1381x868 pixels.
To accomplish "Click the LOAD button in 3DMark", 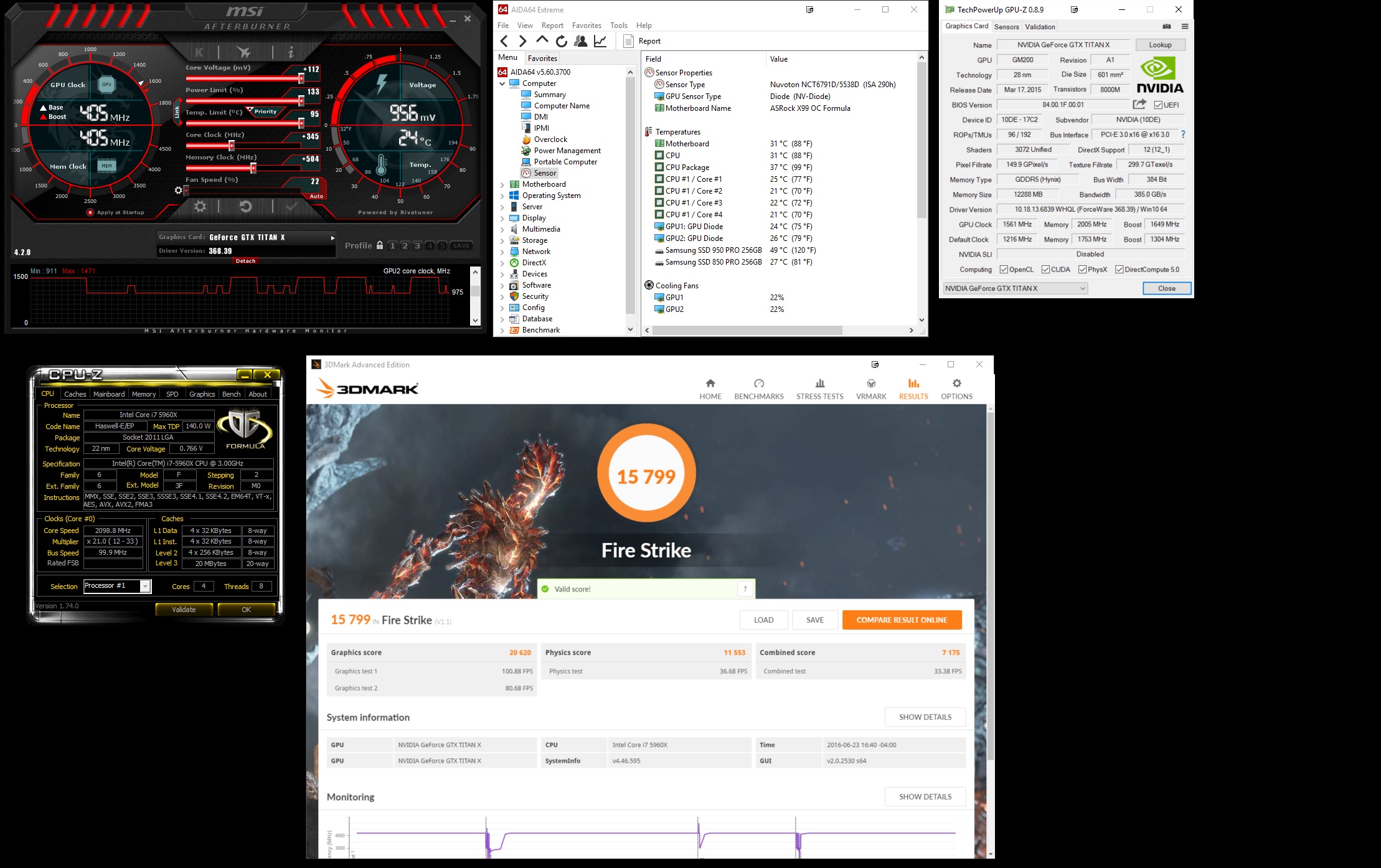I will point(763,620).
